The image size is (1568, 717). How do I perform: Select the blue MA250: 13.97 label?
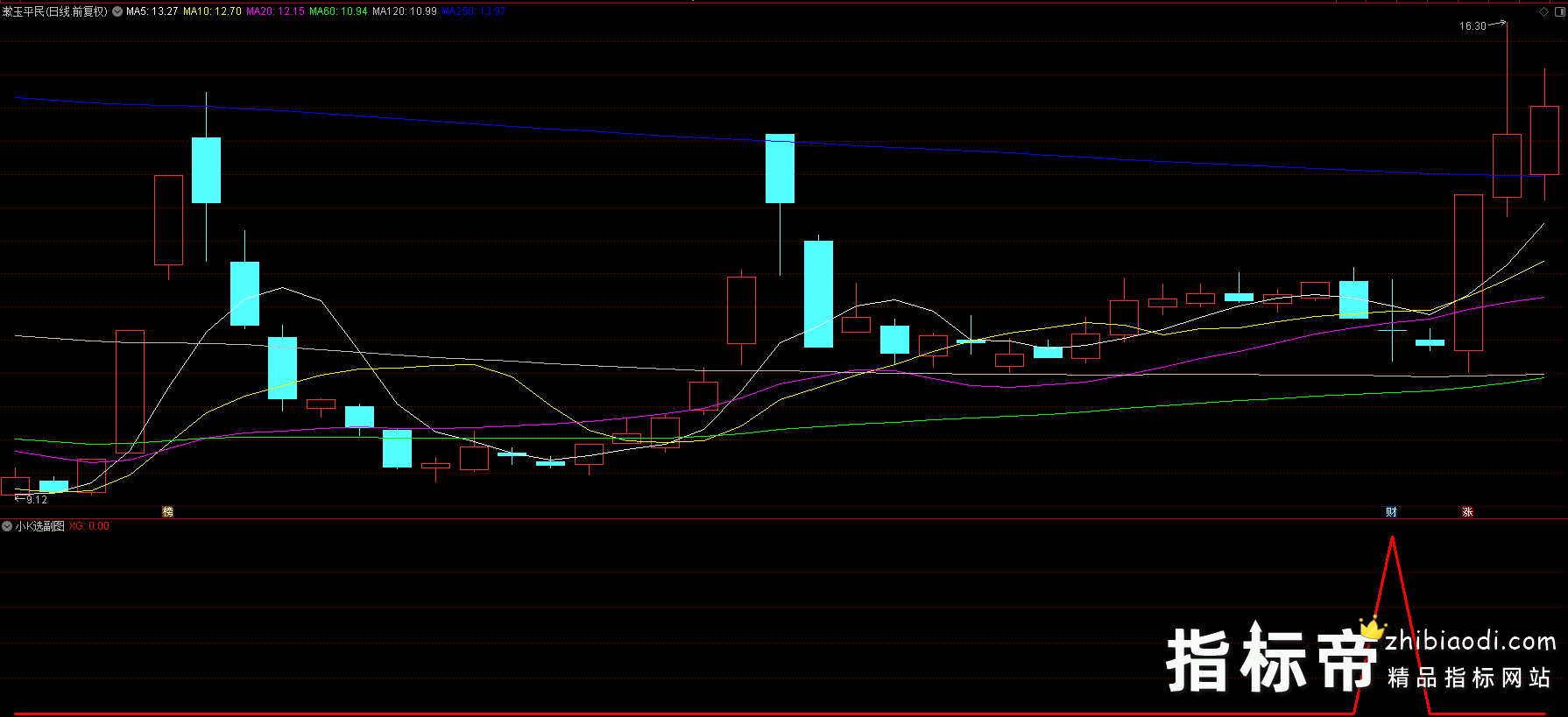point(474,11)
